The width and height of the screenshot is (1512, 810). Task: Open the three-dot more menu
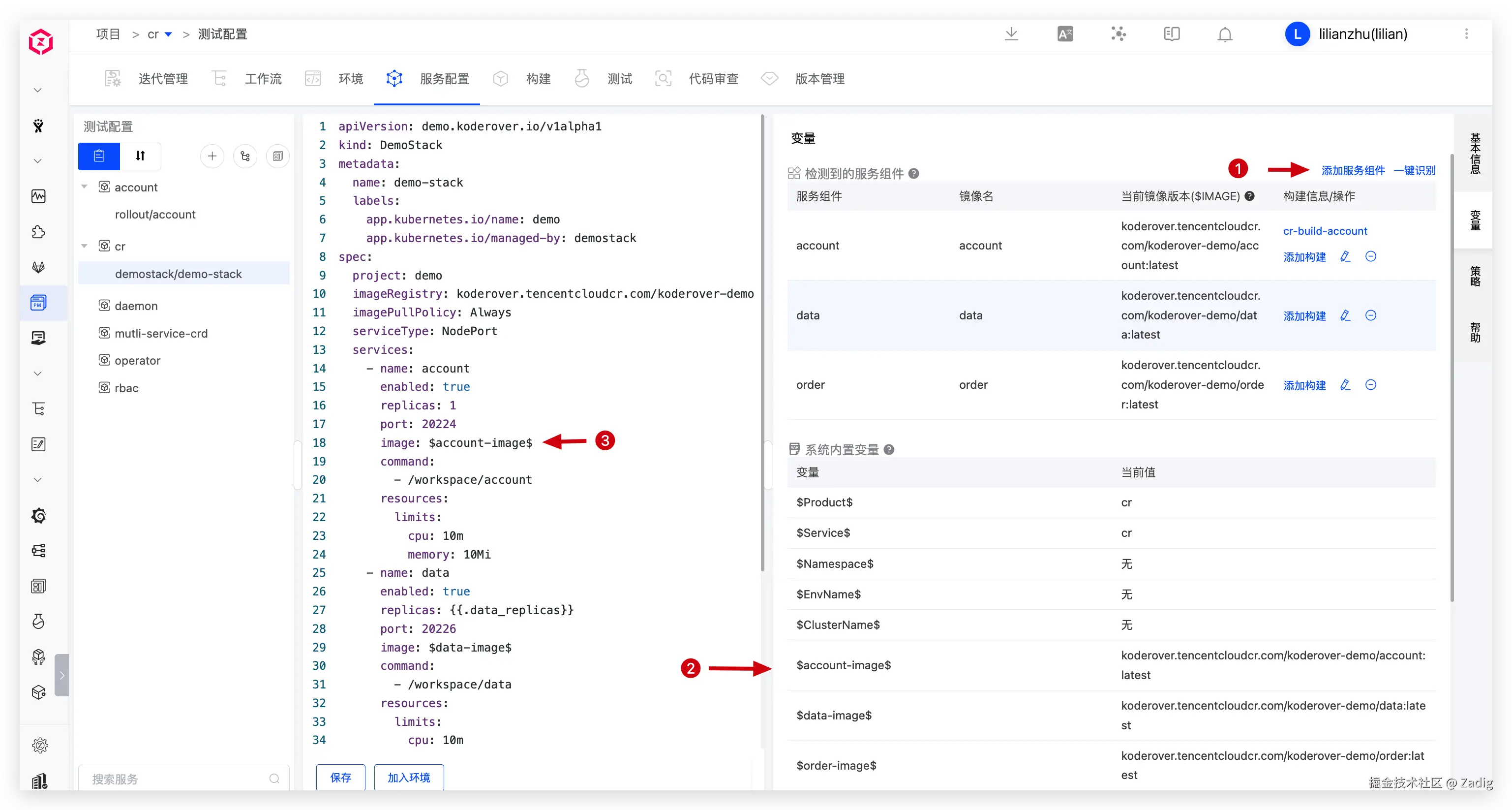click(x=1466, y=34)
